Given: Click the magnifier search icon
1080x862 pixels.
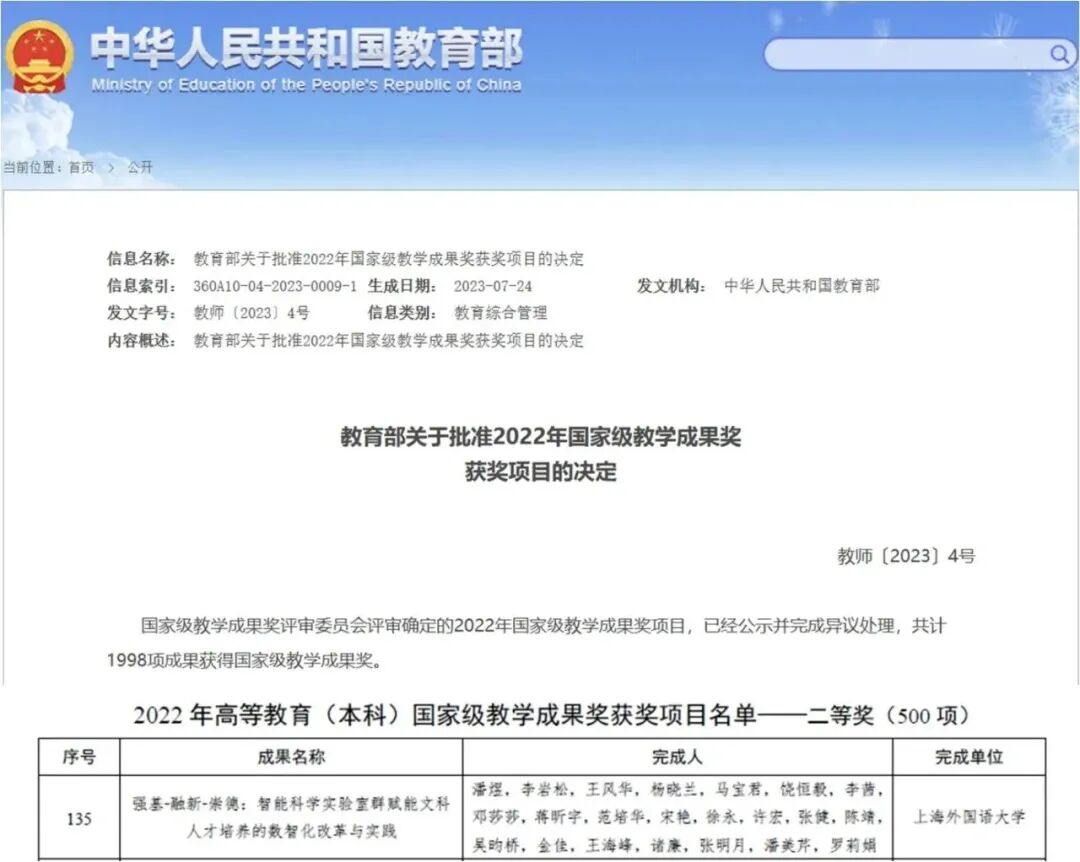Looking at the screenshot, I should point(1059,54).
